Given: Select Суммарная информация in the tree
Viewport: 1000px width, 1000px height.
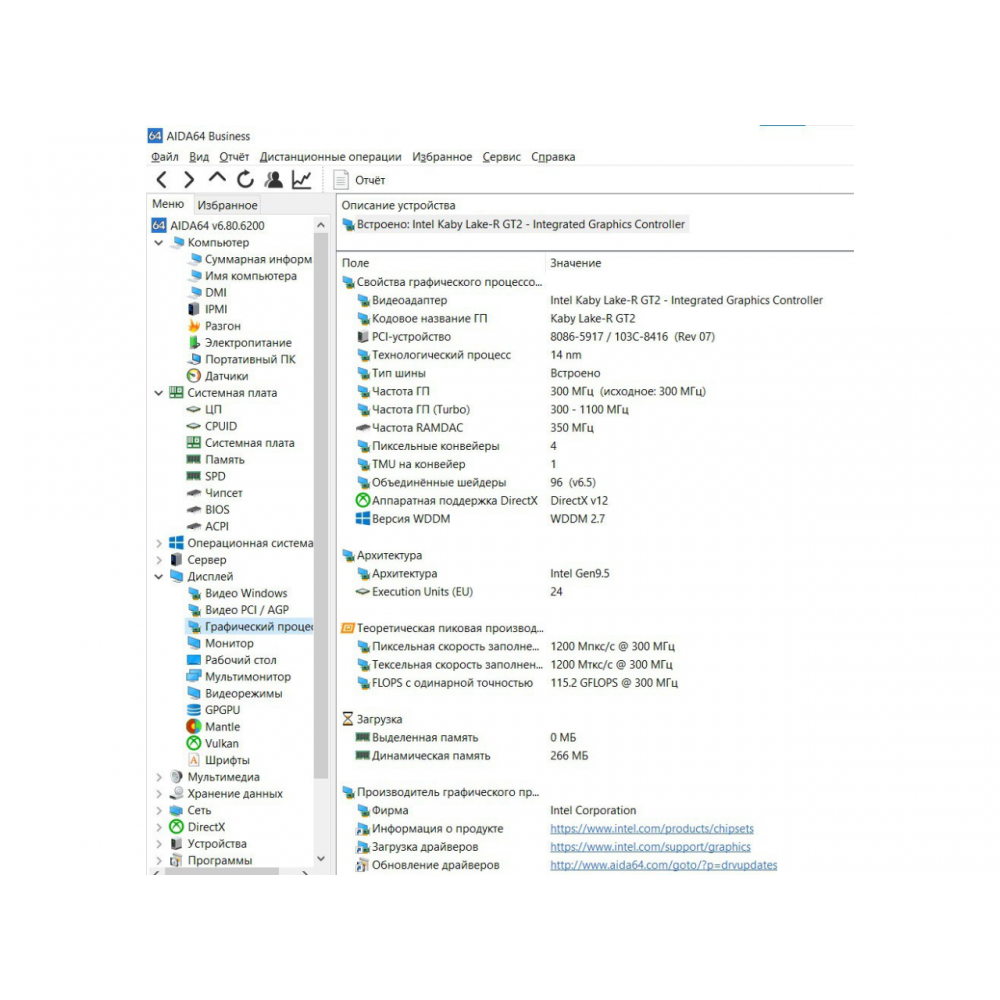Looking at the screenshot, I should pyautogui.click(x=250, y=259).
